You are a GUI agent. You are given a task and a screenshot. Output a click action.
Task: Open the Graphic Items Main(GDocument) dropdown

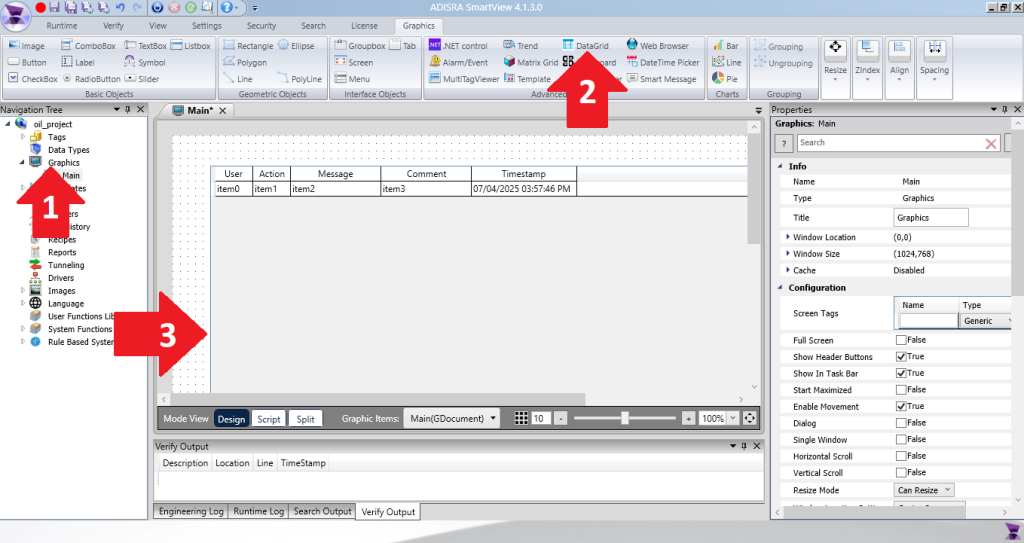coord(451,418)
